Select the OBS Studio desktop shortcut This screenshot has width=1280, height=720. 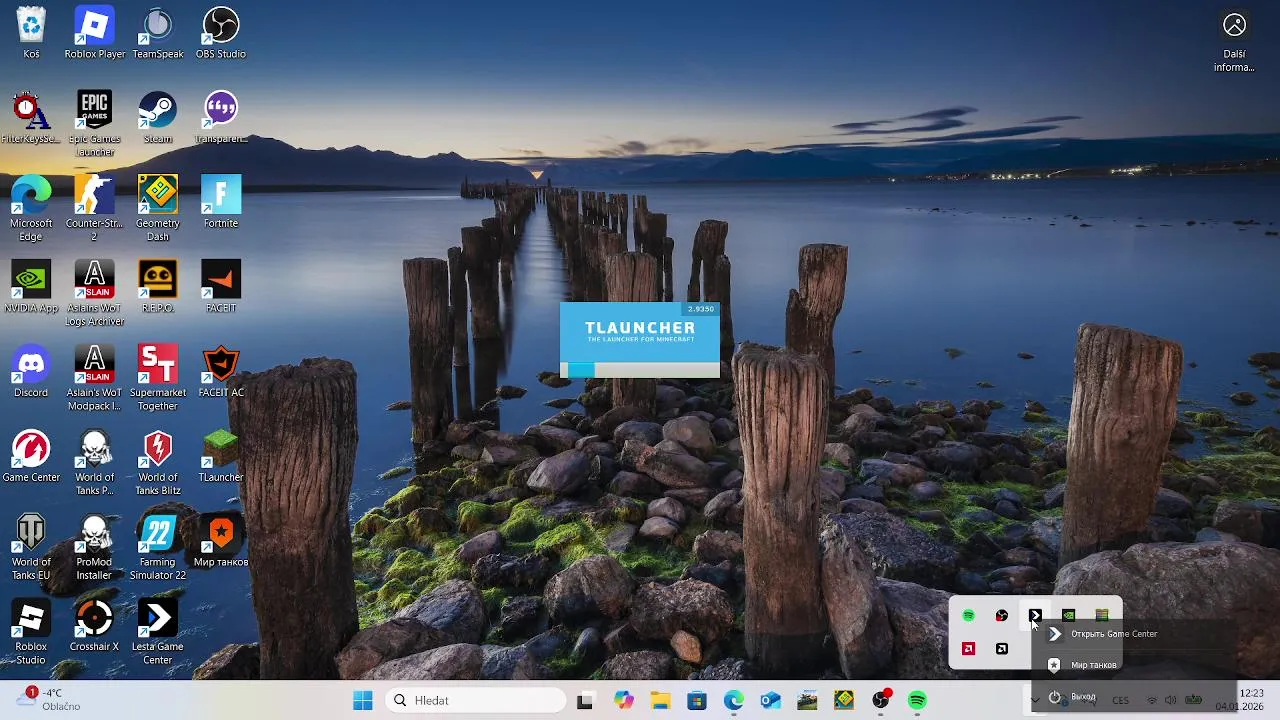tap(221, 33)
